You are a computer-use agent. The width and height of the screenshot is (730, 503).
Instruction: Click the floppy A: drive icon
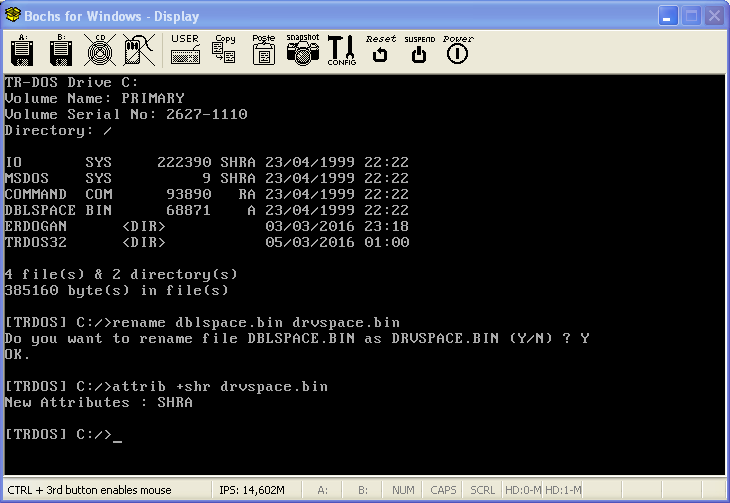pyautogui.click(x=22, y=51)
